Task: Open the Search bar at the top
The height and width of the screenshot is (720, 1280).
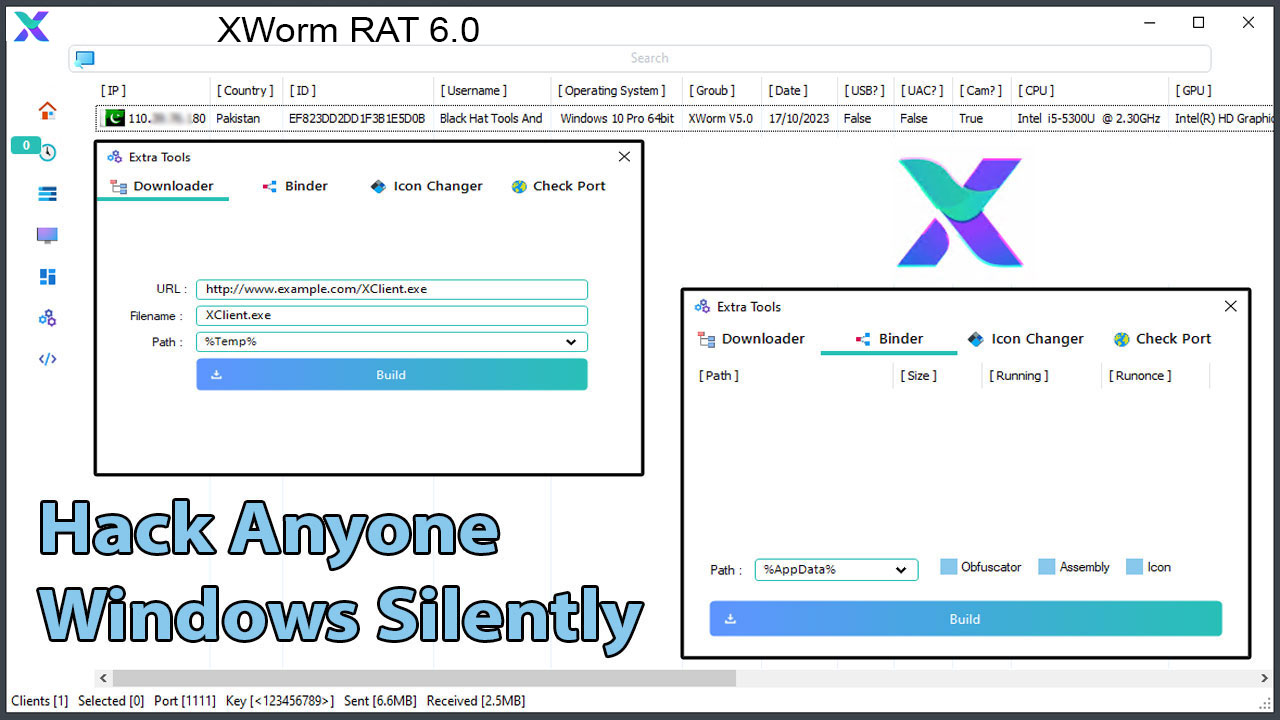Action: (x=649, y=58)
